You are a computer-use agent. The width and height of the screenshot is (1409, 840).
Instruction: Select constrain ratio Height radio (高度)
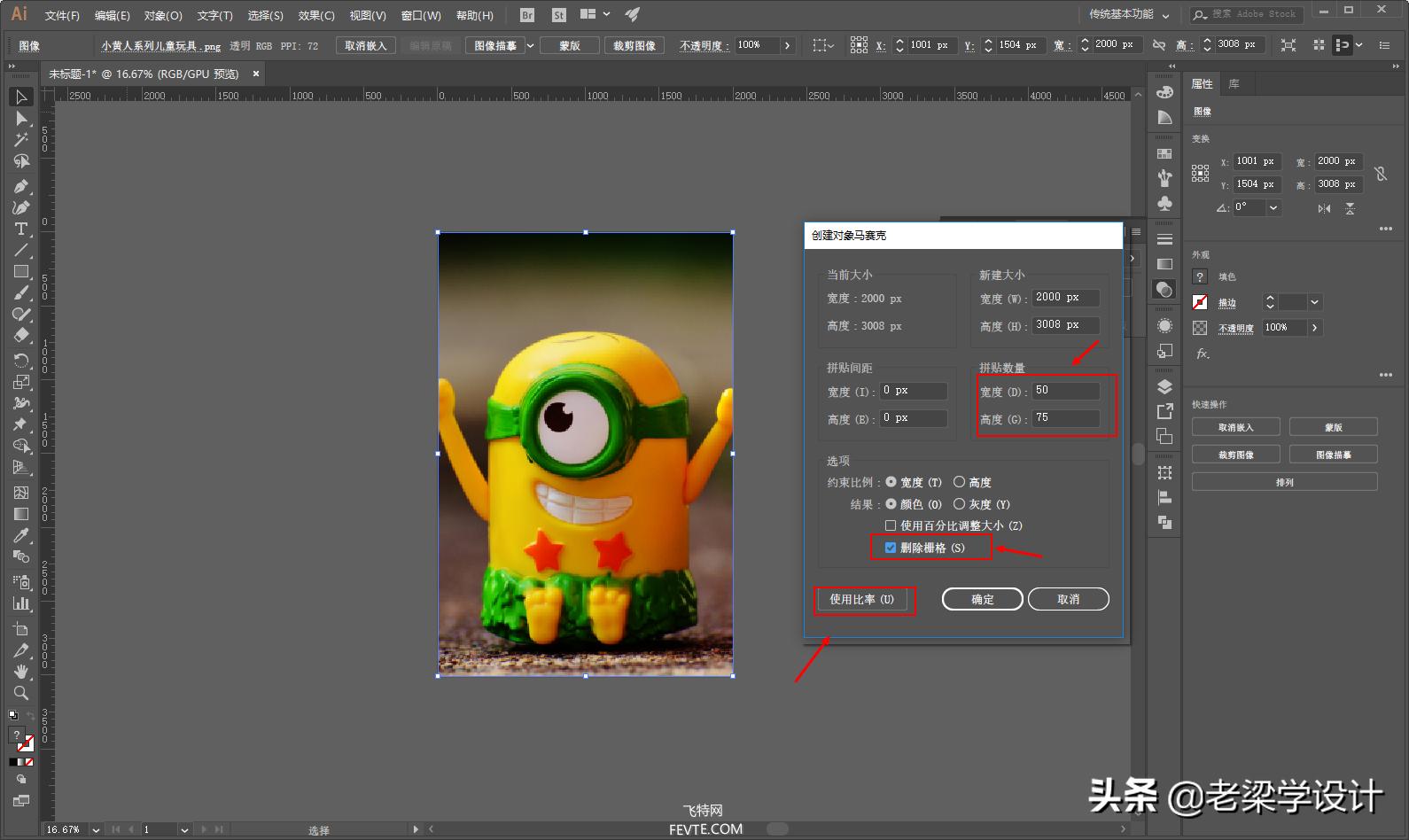click(959, 482)
